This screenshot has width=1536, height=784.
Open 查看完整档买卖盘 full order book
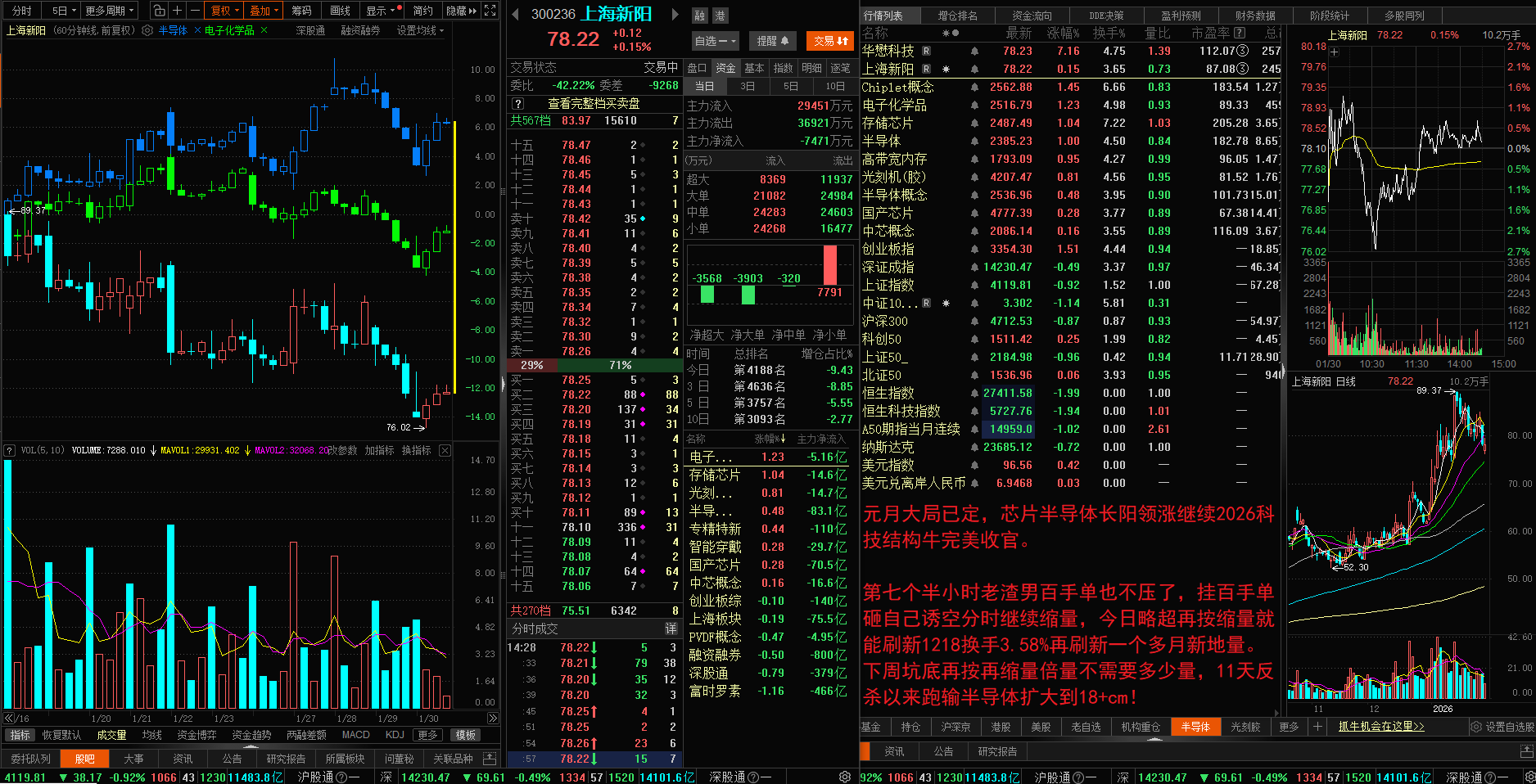(594, 104)
